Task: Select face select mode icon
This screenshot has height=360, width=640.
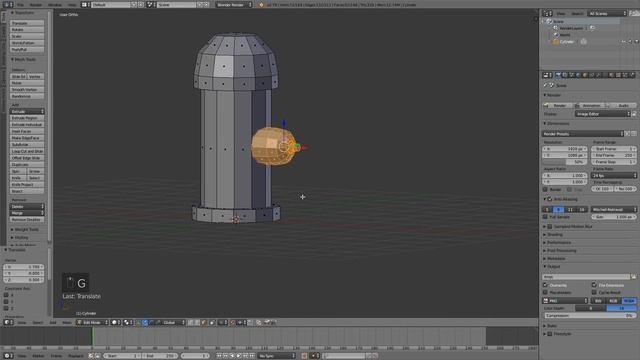Action: click(x=203, y=322)
